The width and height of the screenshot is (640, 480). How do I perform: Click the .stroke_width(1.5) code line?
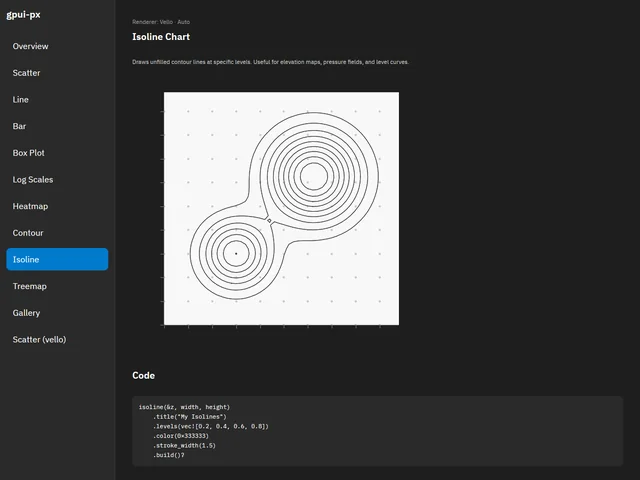tap(184, 445)
